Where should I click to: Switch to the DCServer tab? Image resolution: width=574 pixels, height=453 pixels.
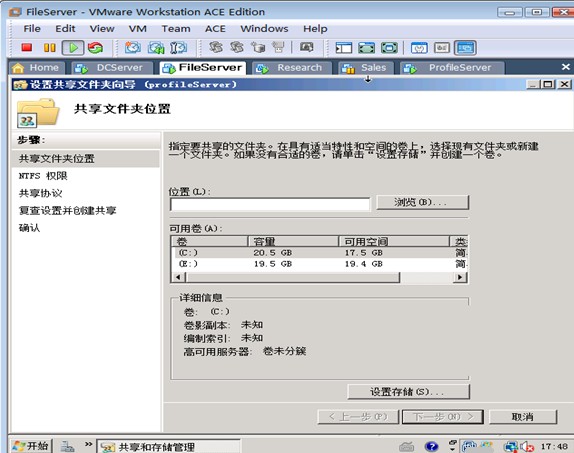point(112,68)
